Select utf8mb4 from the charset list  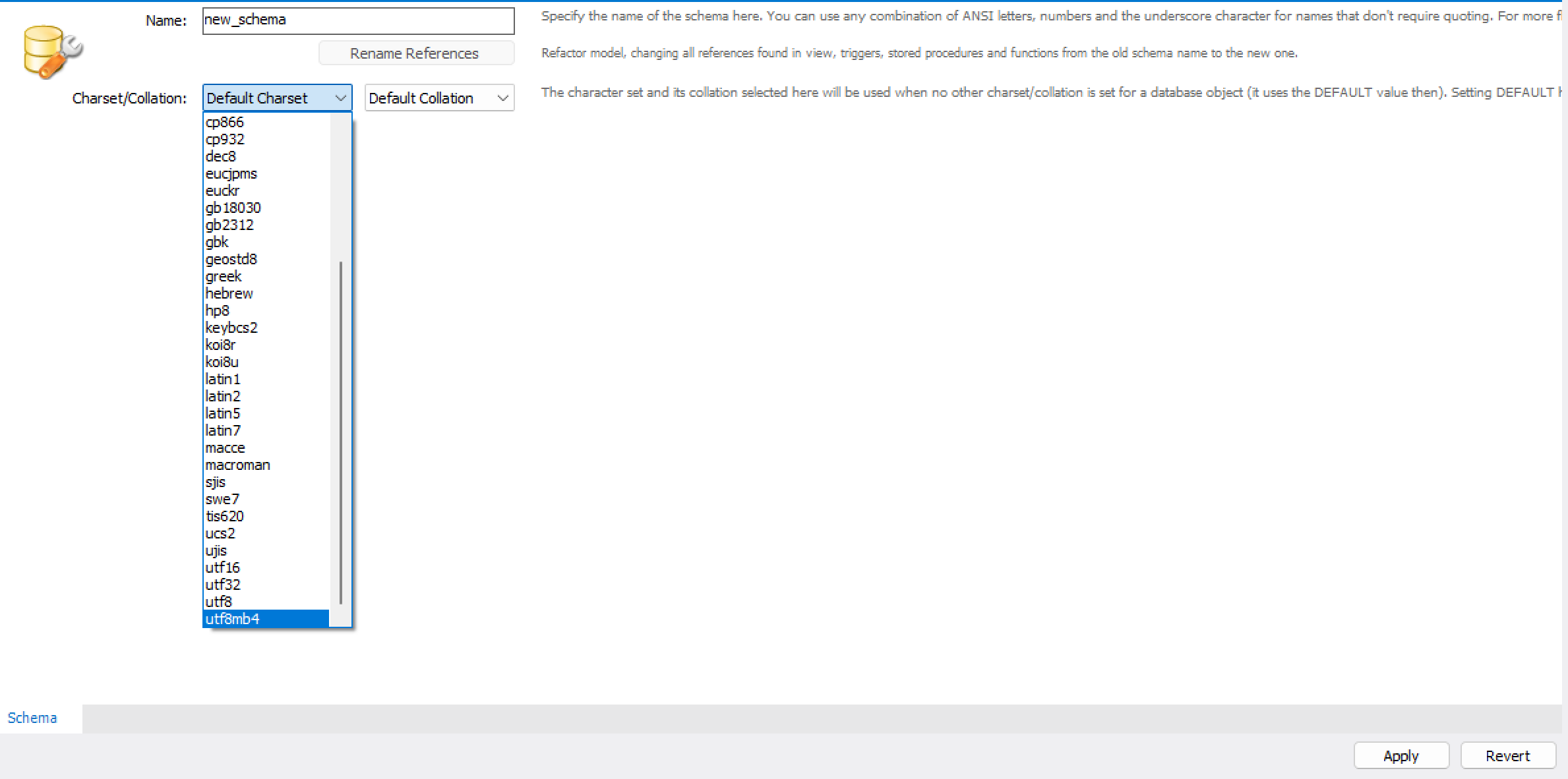click(233, 619)
